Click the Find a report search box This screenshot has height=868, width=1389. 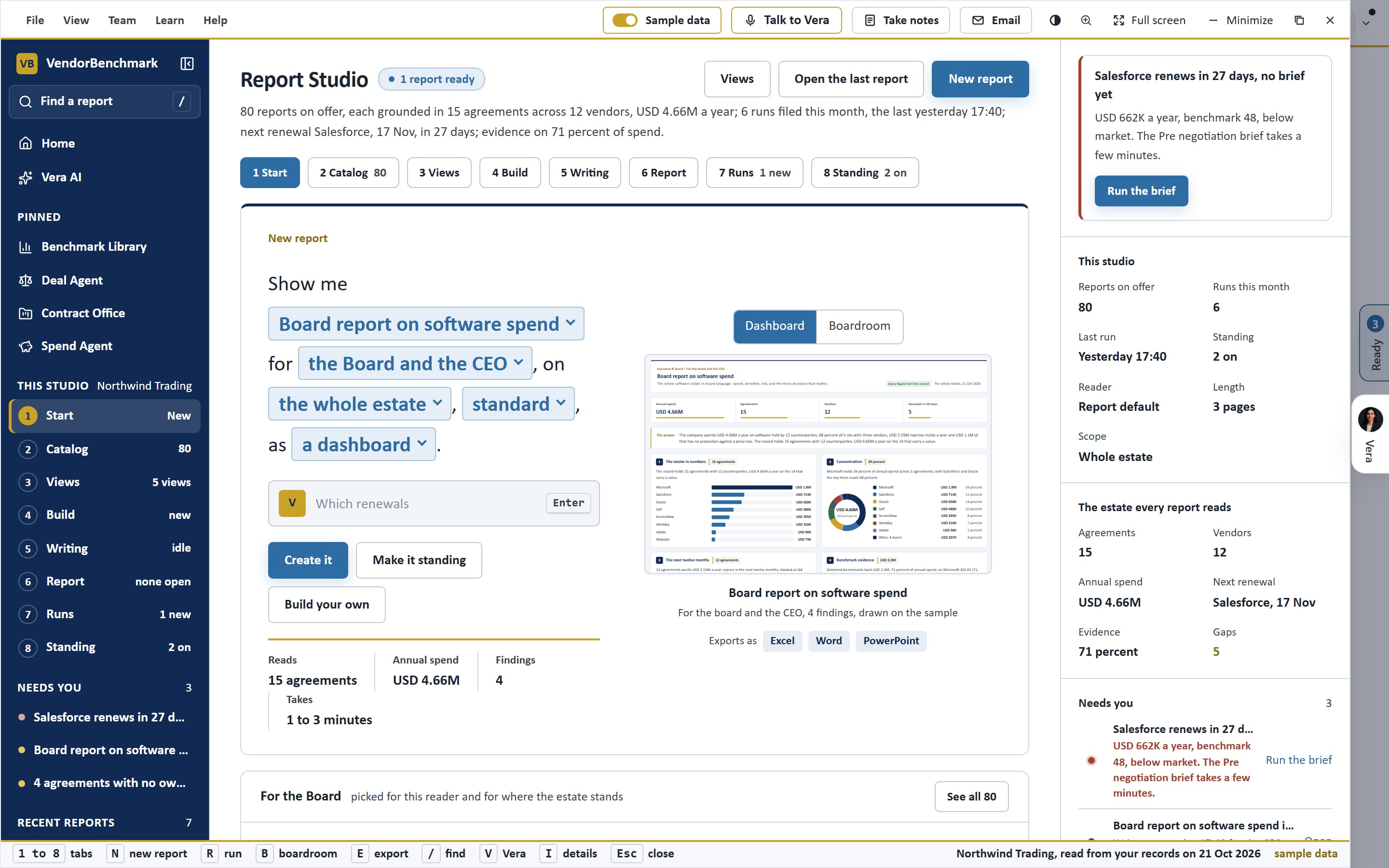point(105,102)
